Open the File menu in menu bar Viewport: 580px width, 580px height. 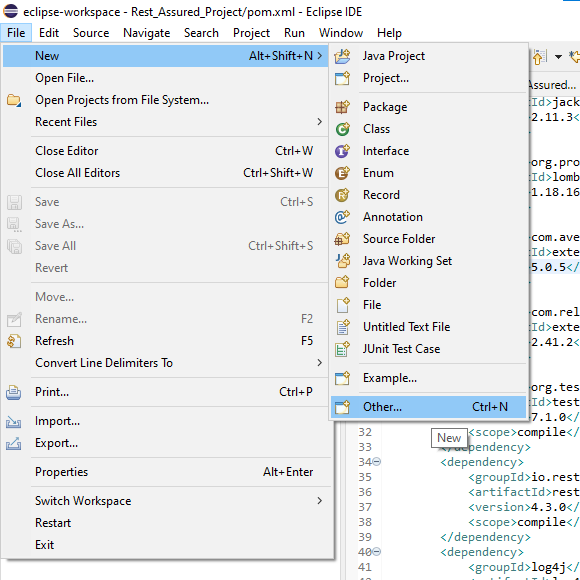(16, 33)
